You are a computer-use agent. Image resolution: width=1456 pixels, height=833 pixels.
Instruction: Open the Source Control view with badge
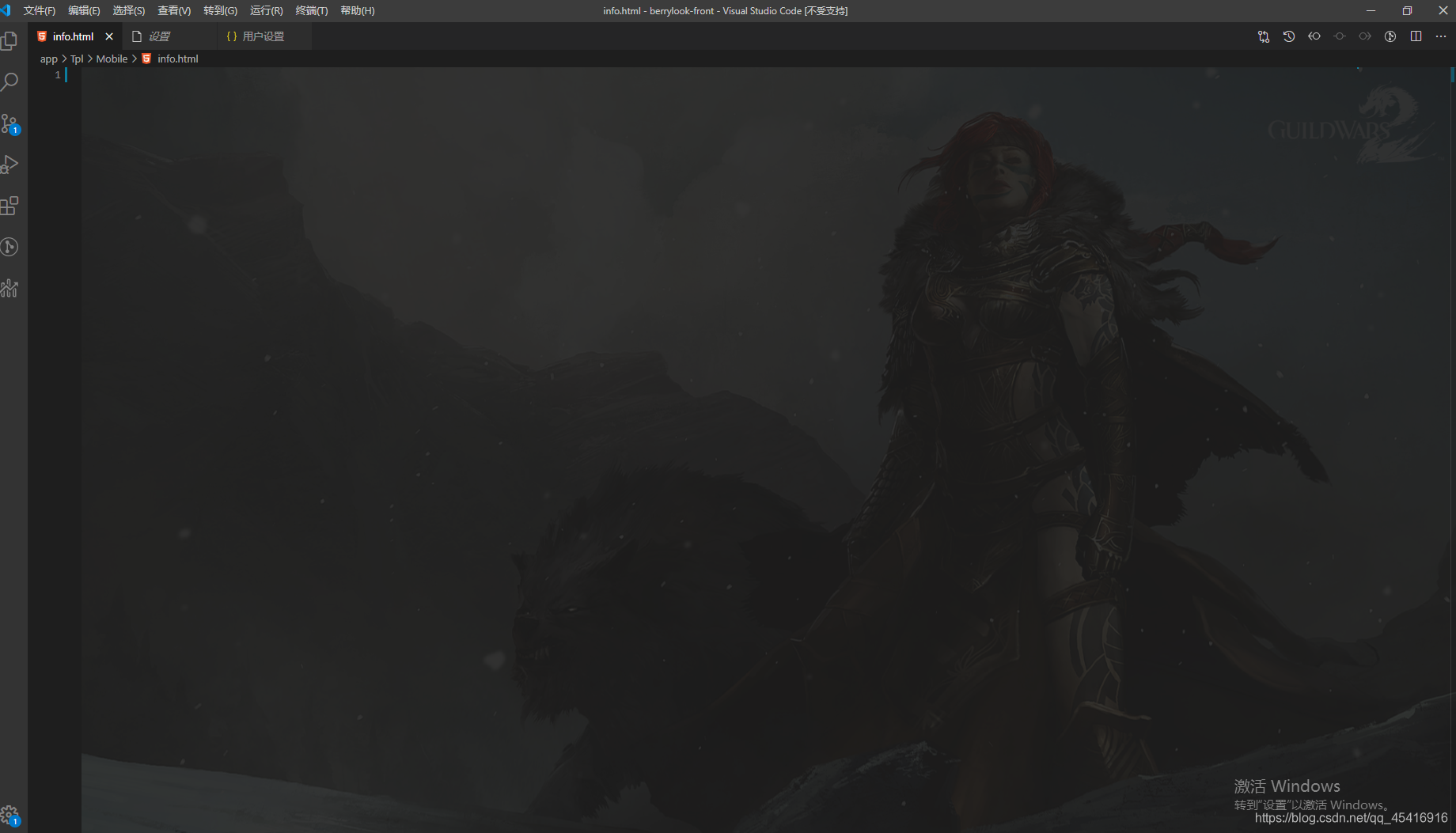tap(9, 123)
